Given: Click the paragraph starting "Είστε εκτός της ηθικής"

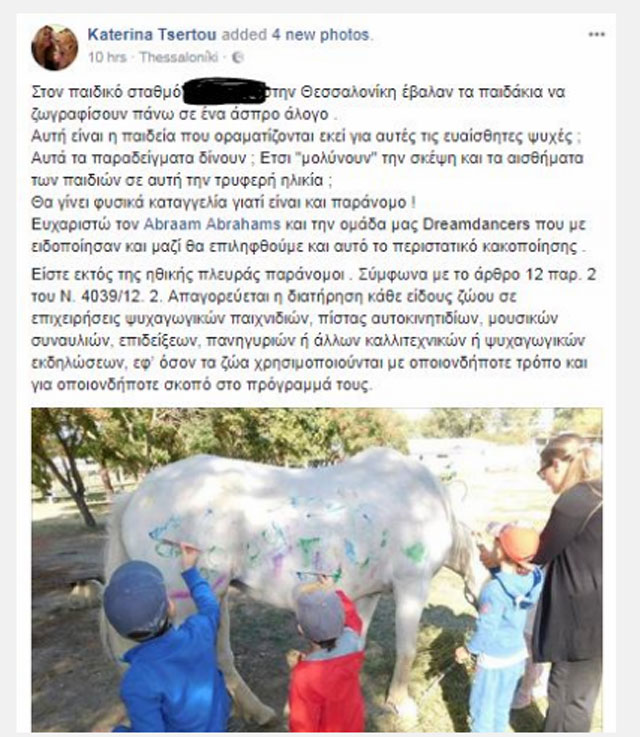Looking at the screenshot, I should coord(313,329).
